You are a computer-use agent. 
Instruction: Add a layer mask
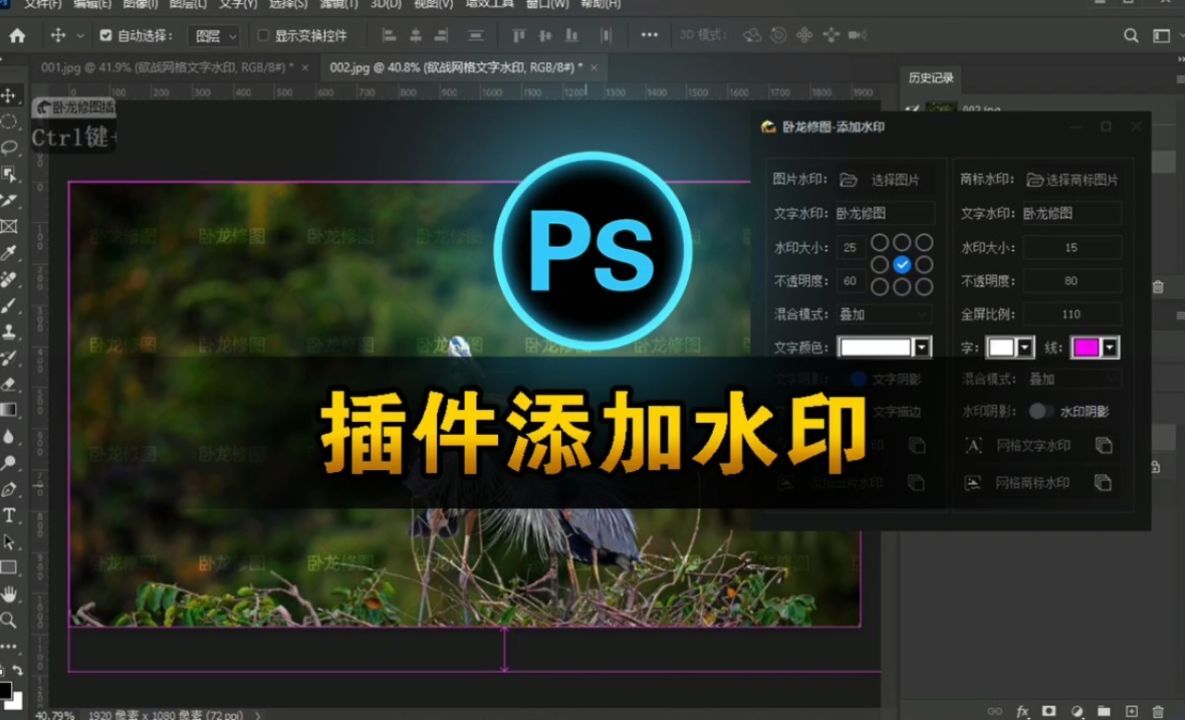1049,709
